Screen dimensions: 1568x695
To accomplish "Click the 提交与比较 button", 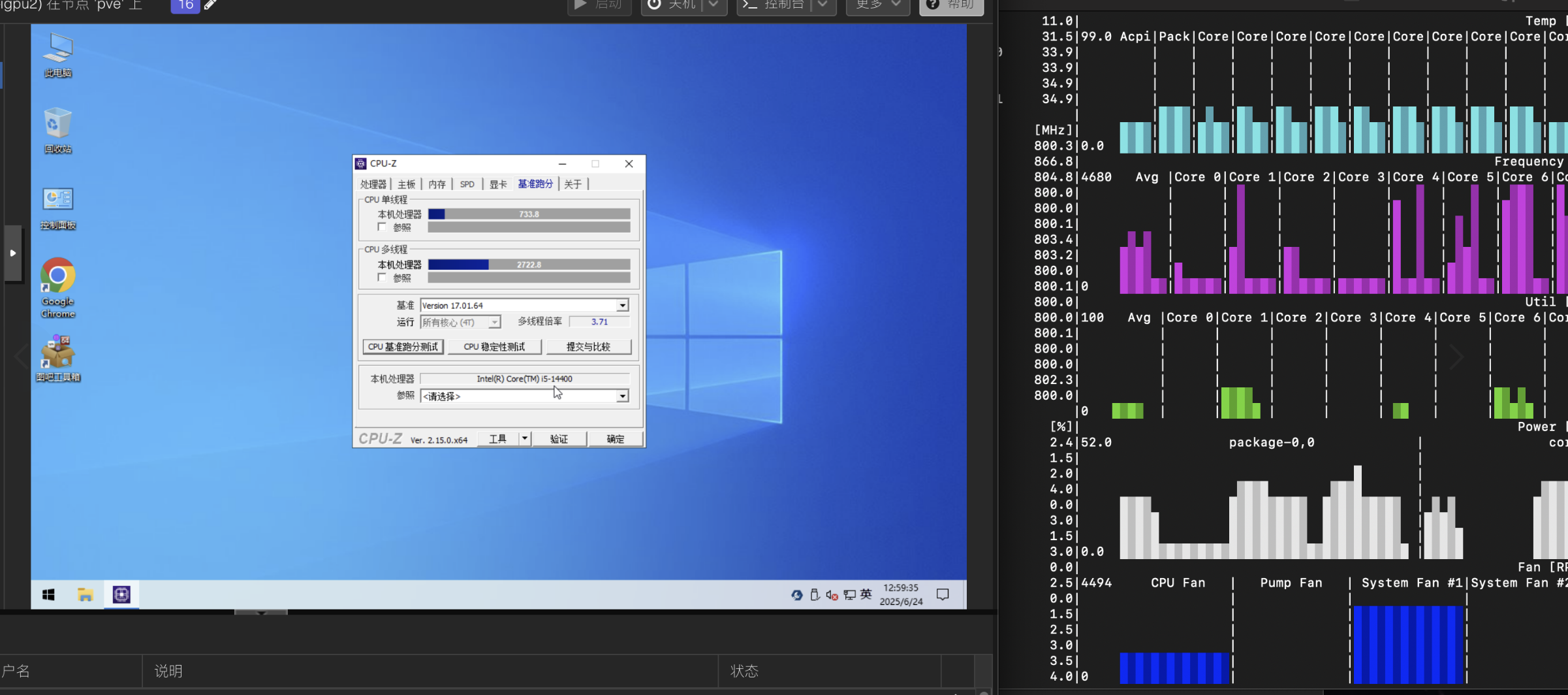I will pos(588,347).
